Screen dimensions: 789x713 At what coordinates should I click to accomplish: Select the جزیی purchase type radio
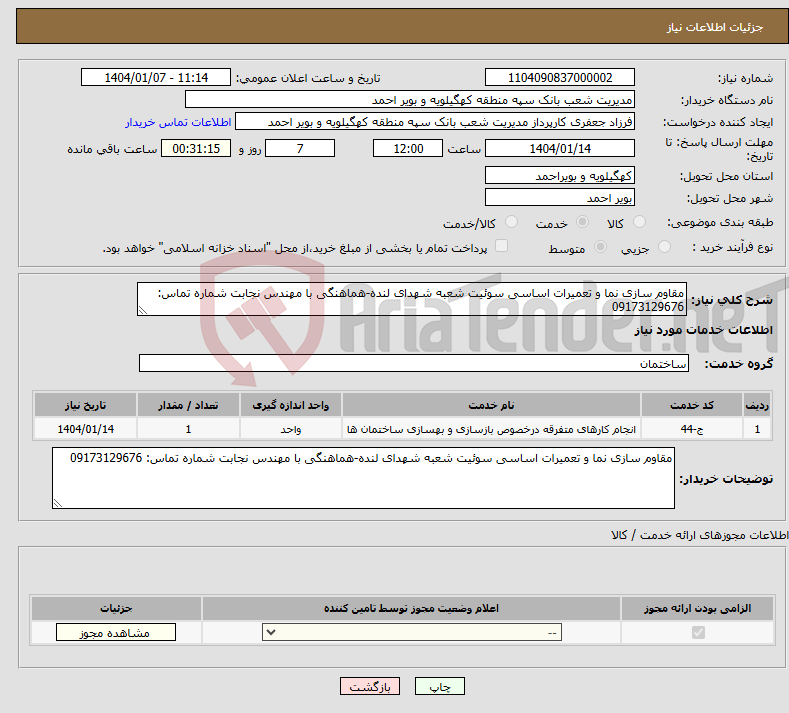click(x=664, y=247)
